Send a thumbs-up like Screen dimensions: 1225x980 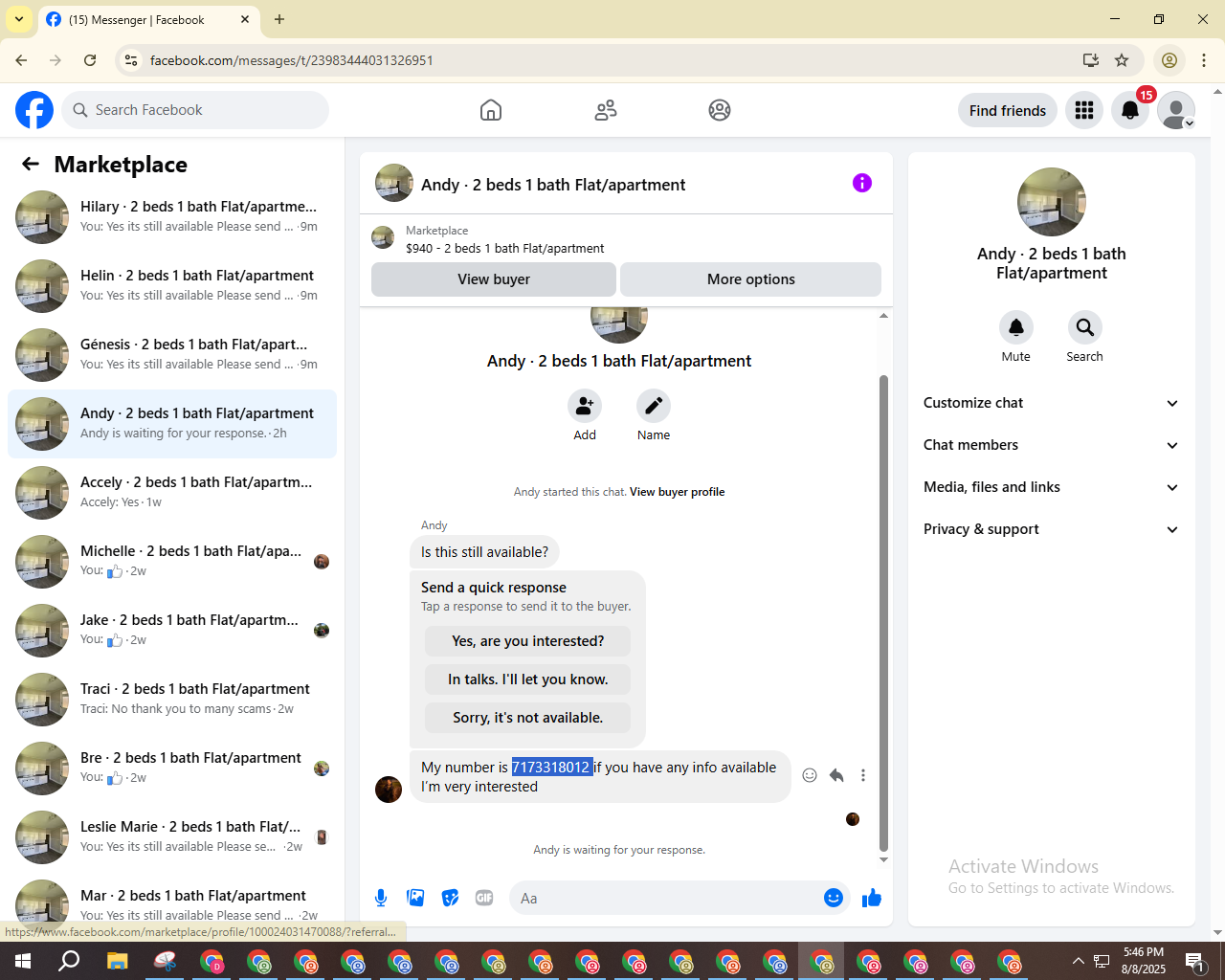pos(872,898)
